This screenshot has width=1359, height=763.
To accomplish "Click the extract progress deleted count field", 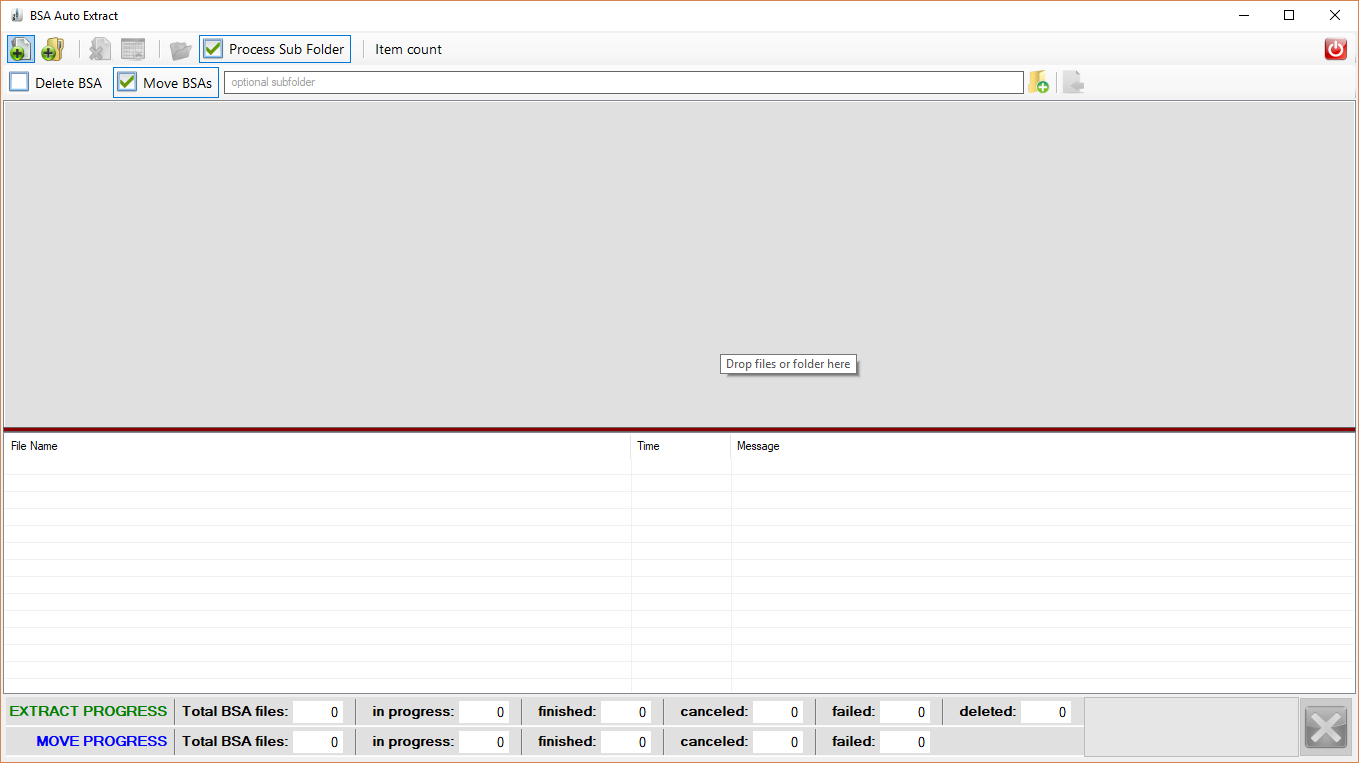I will pos(1046,712).
